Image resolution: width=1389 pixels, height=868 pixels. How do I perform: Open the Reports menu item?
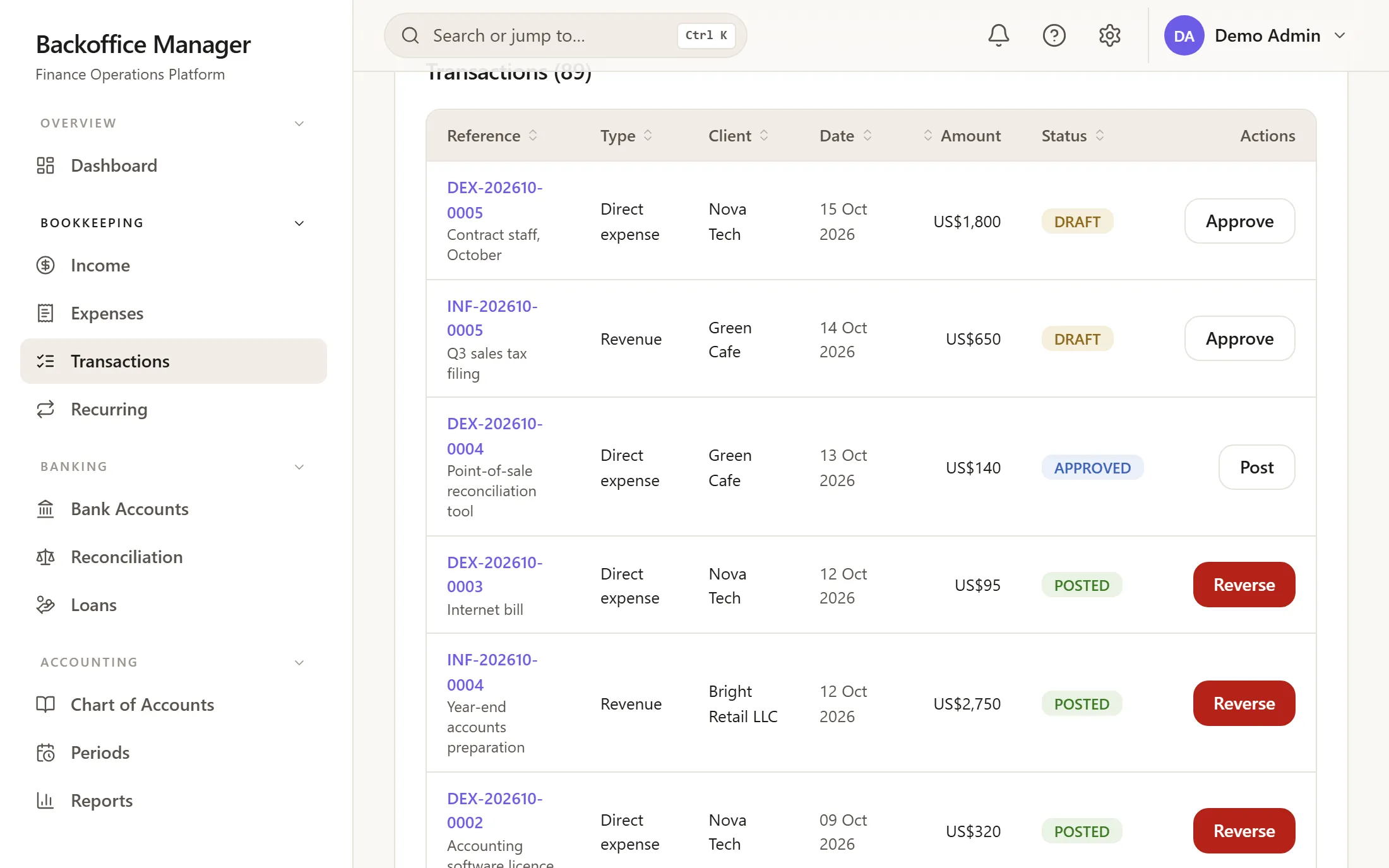[x=174, y=800]
